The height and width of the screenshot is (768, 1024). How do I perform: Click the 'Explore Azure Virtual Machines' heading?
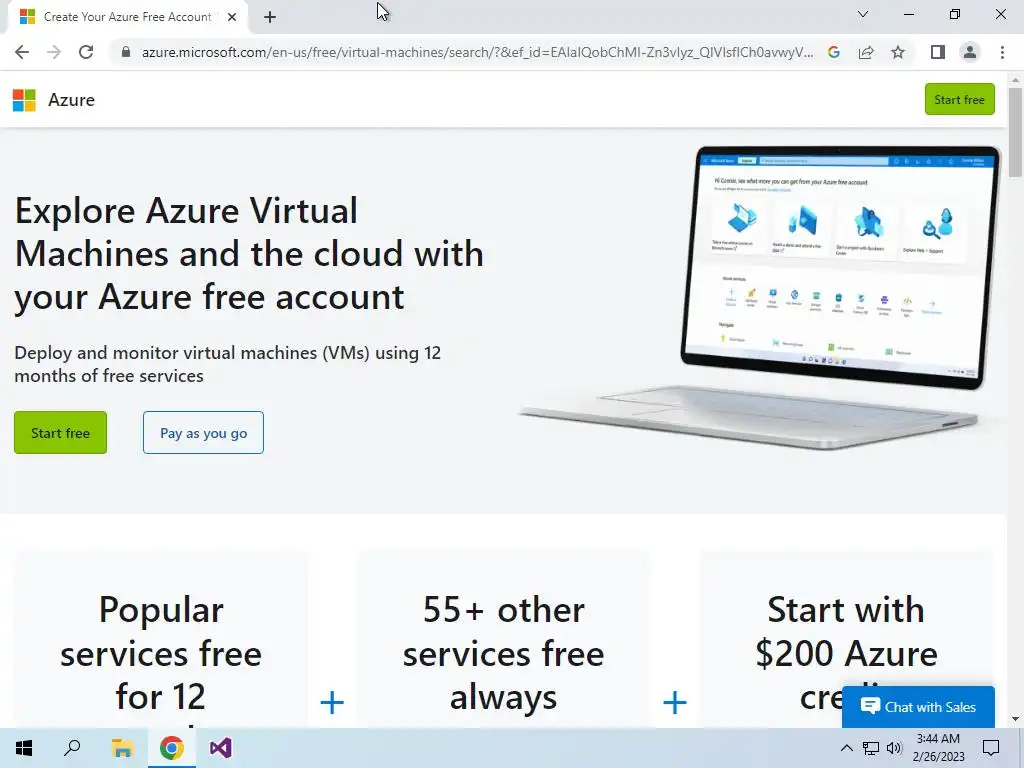click(249, 254)
